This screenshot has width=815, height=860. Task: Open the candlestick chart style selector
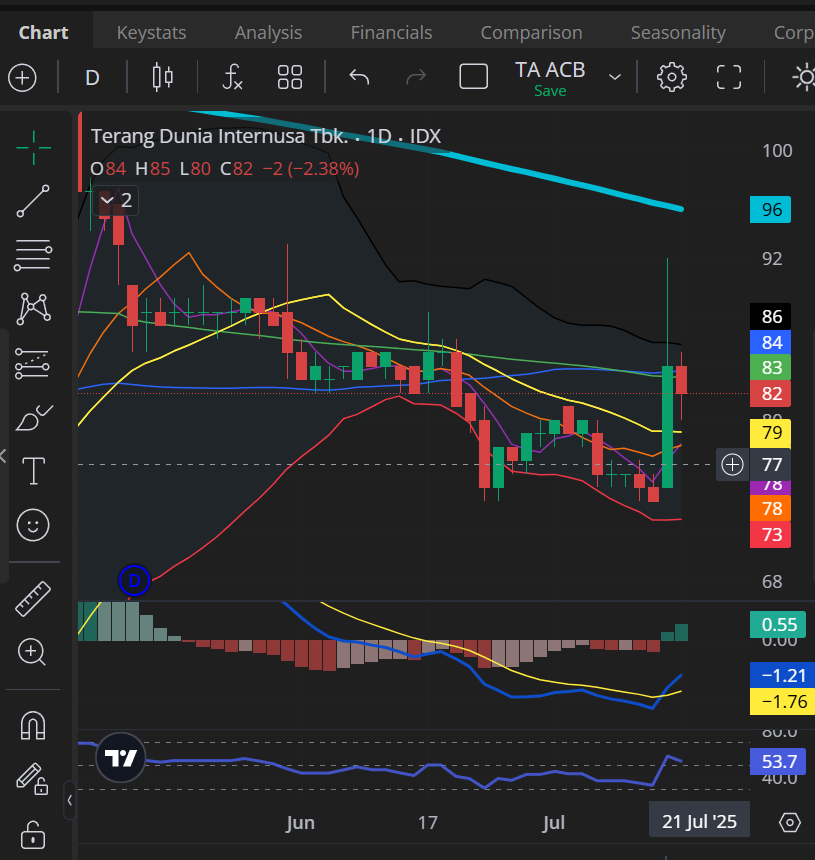click(162, 77)
